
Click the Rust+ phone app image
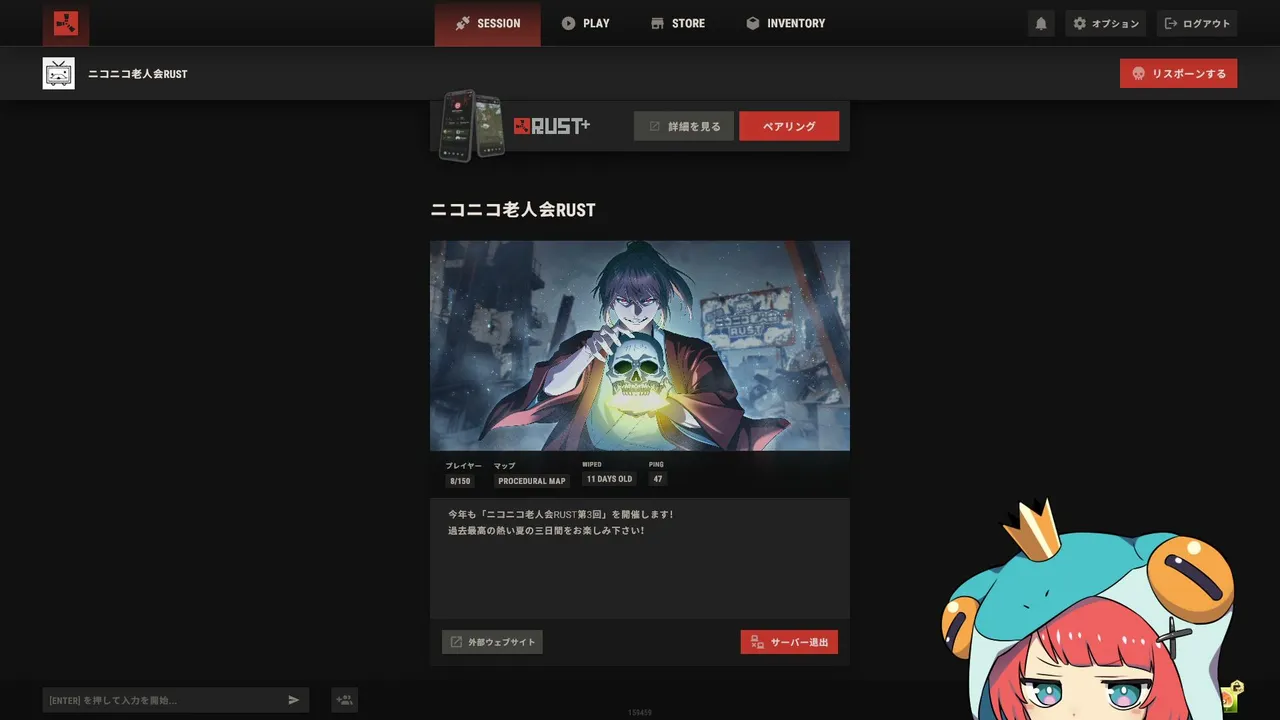tap(472, 125)
